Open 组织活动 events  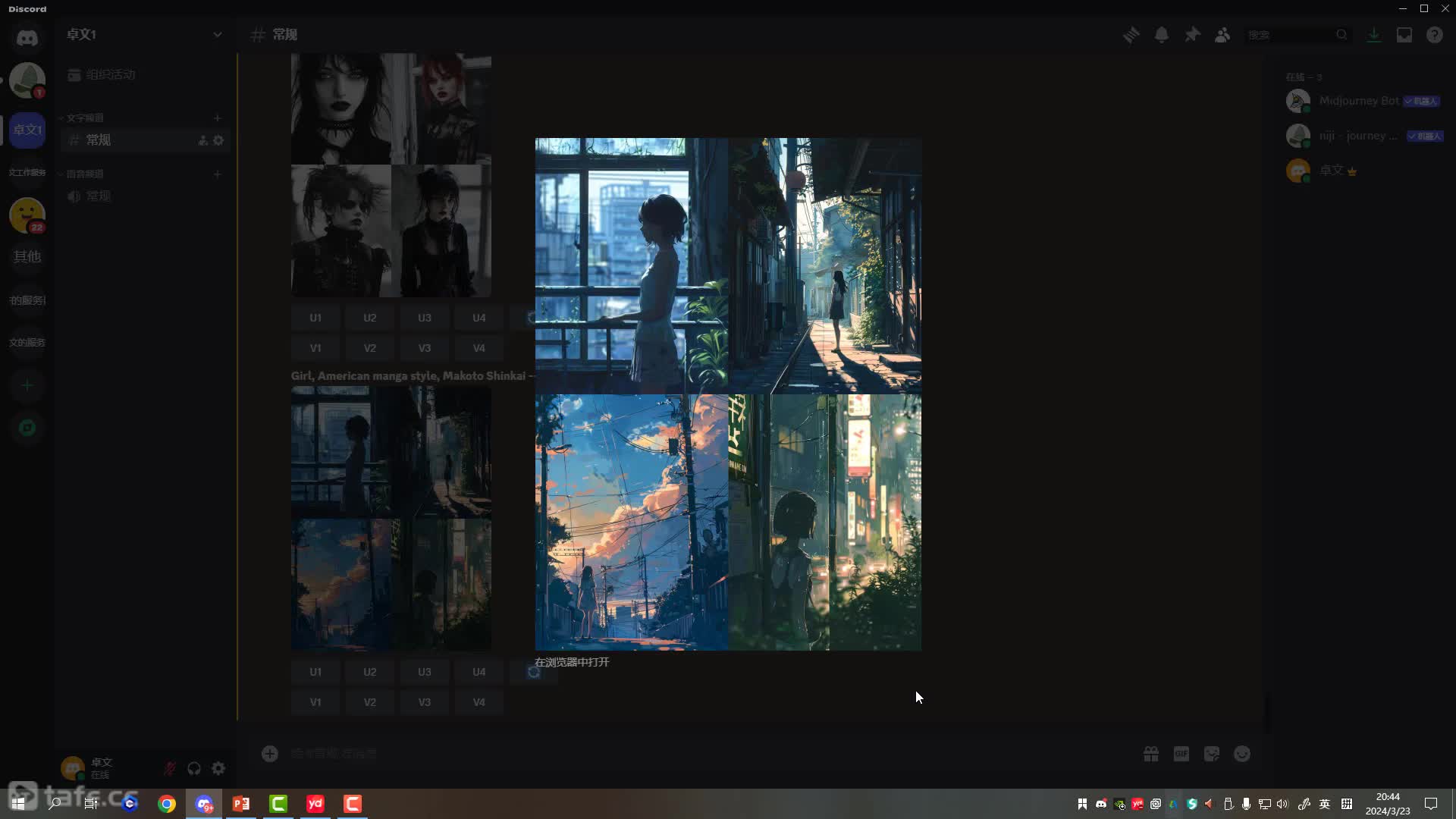tap(146, 74)
